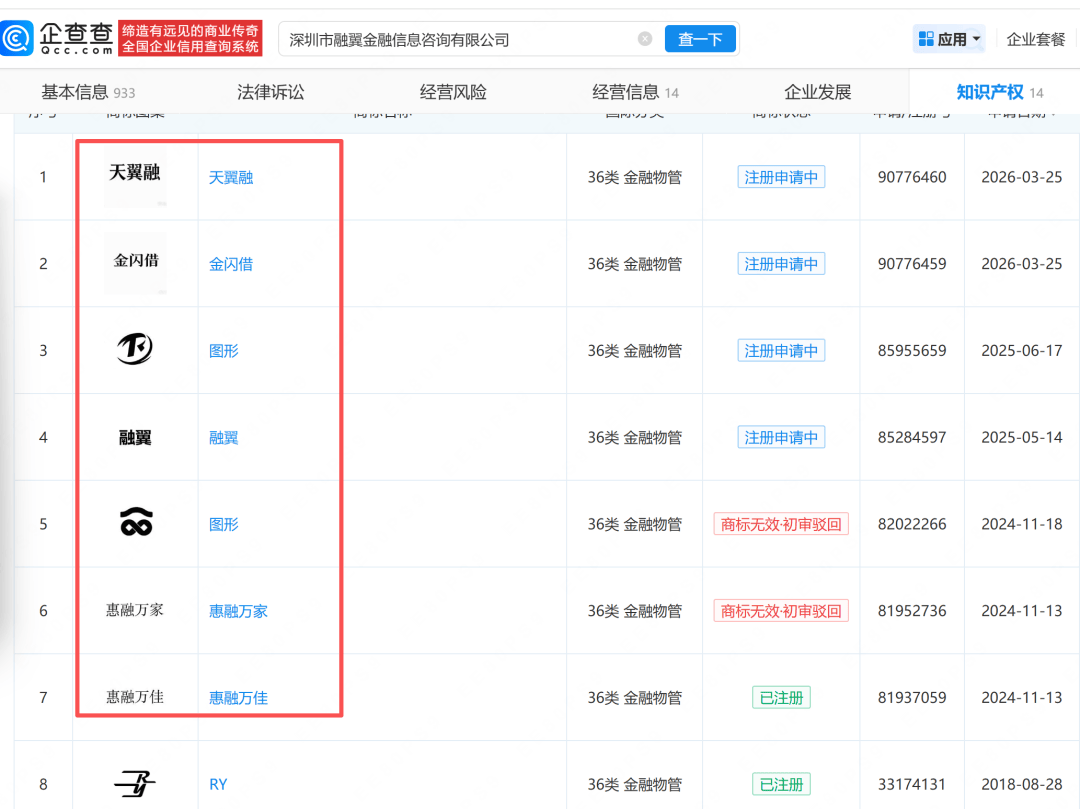Open the 惠融万佳 trademark image
Image resolution: width=1080 pixels, height=809 pixels.
(135, 697)
